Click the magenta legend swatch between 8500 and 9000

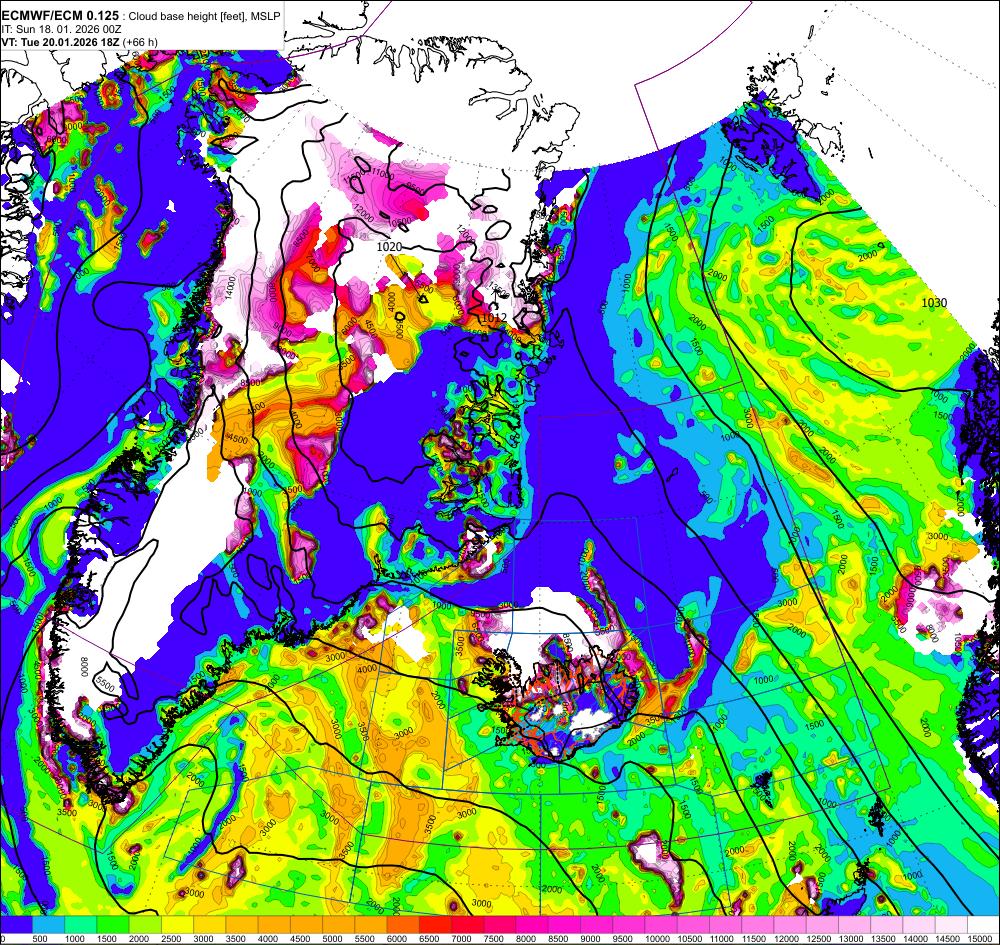pyautogui.click(x=564, y=925)
